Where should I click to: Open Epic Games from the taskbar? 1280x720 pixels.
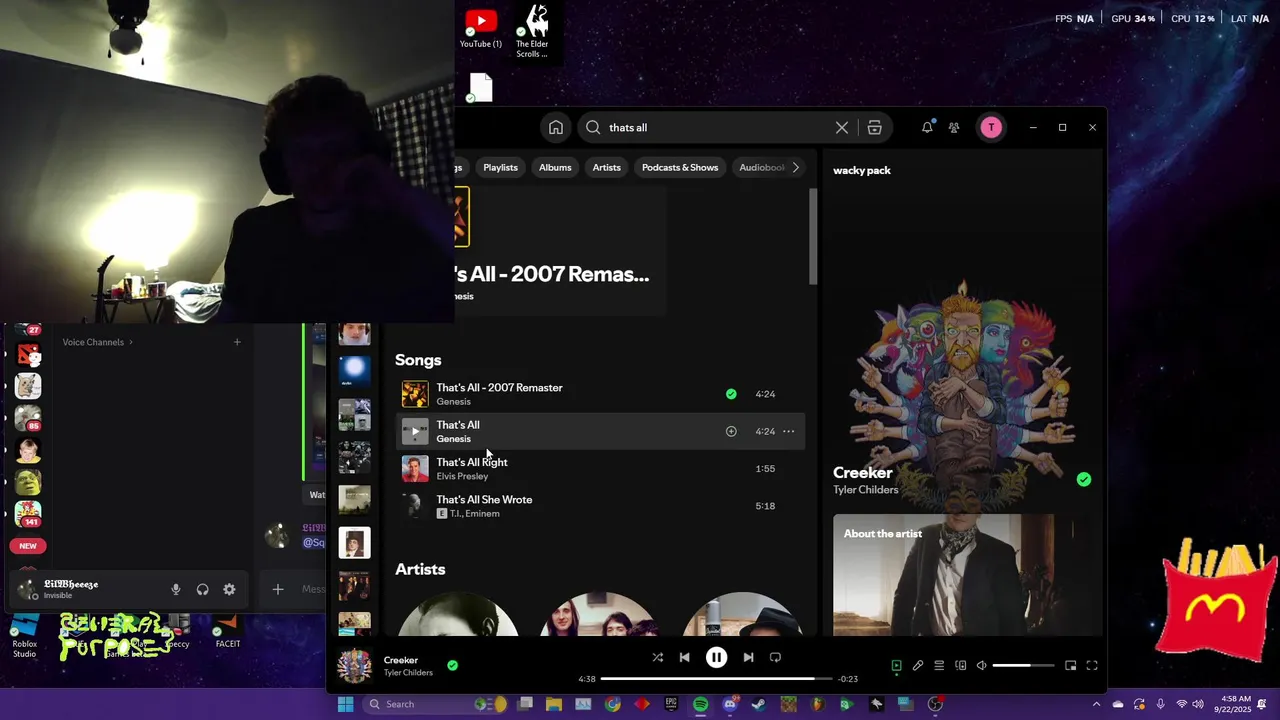[671, 704]
